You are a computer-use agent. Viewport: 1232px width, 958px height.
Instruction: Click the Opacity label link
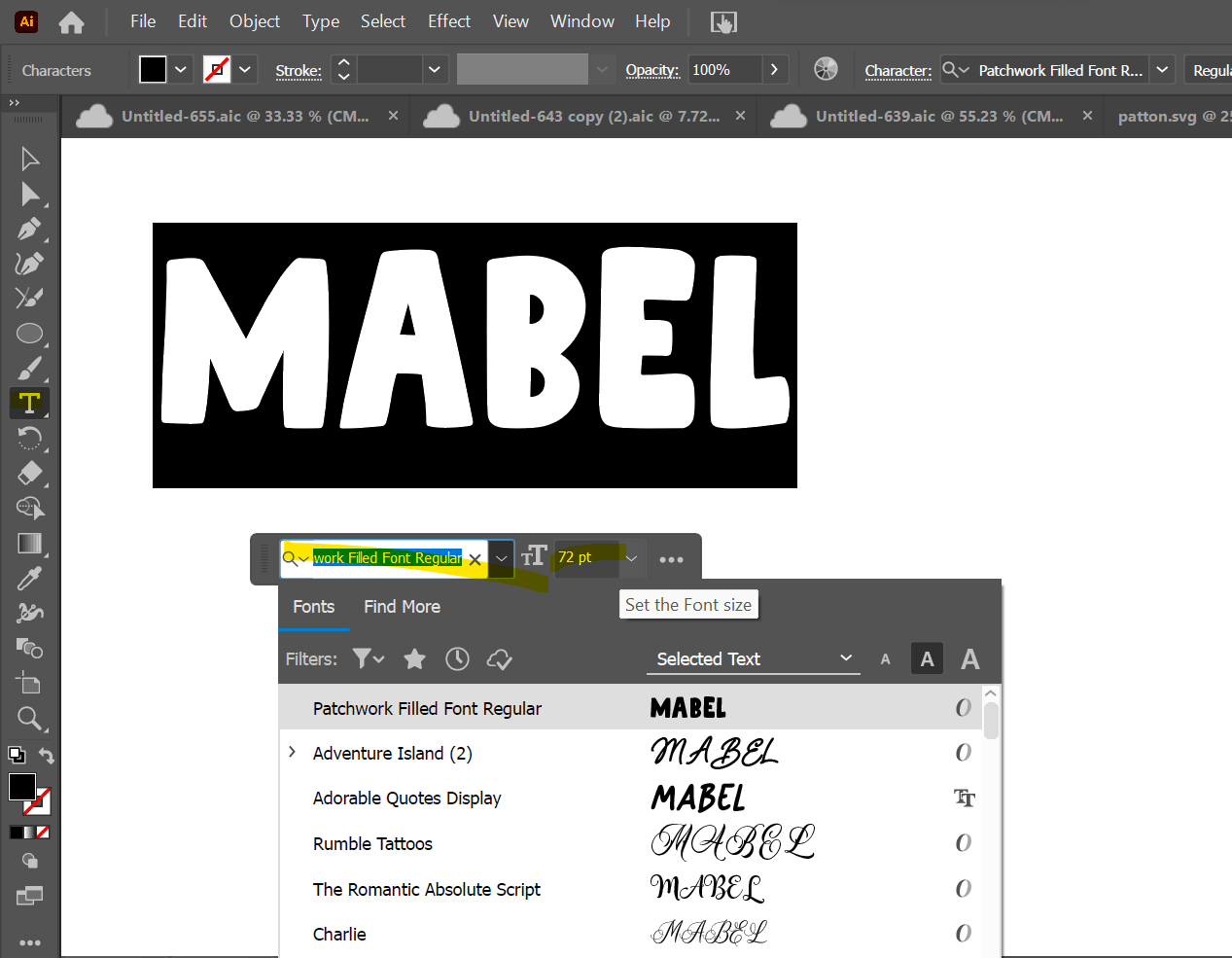[651, 70]
